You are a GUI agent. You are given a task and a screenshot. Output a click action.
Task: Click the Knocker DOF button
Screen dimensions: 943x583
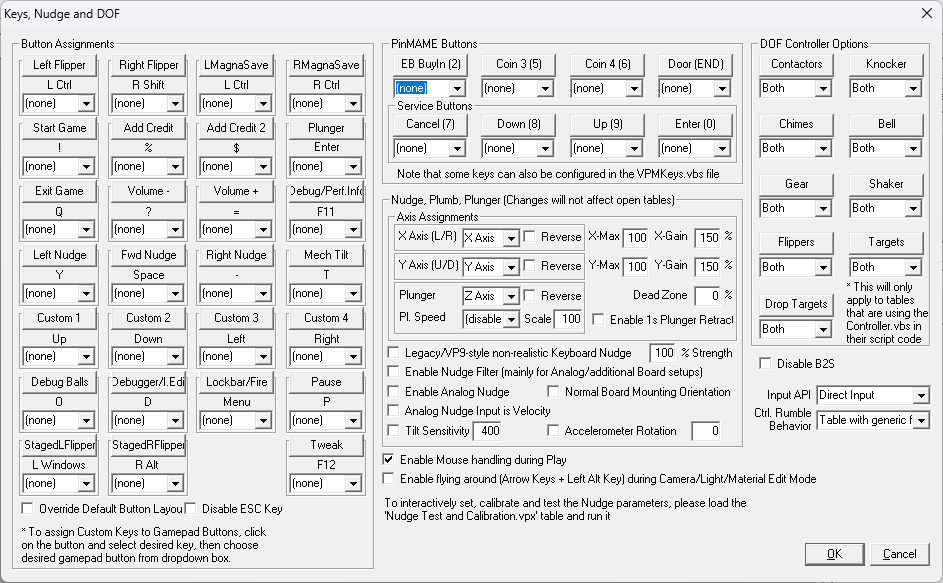pyautogui.click(x=886, y=64)
